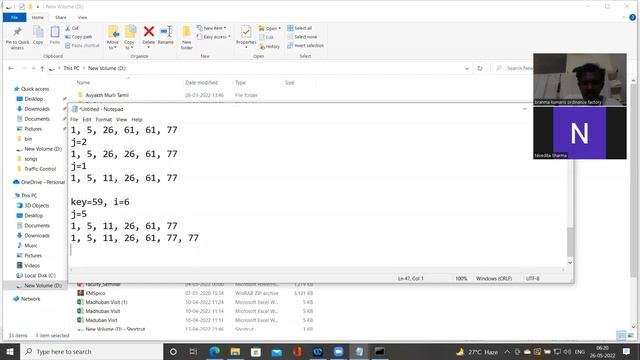The width and height of the screenshot is (640, 360).
Task: Click Copy path in Clipboard group
Action: click(78, 37)
